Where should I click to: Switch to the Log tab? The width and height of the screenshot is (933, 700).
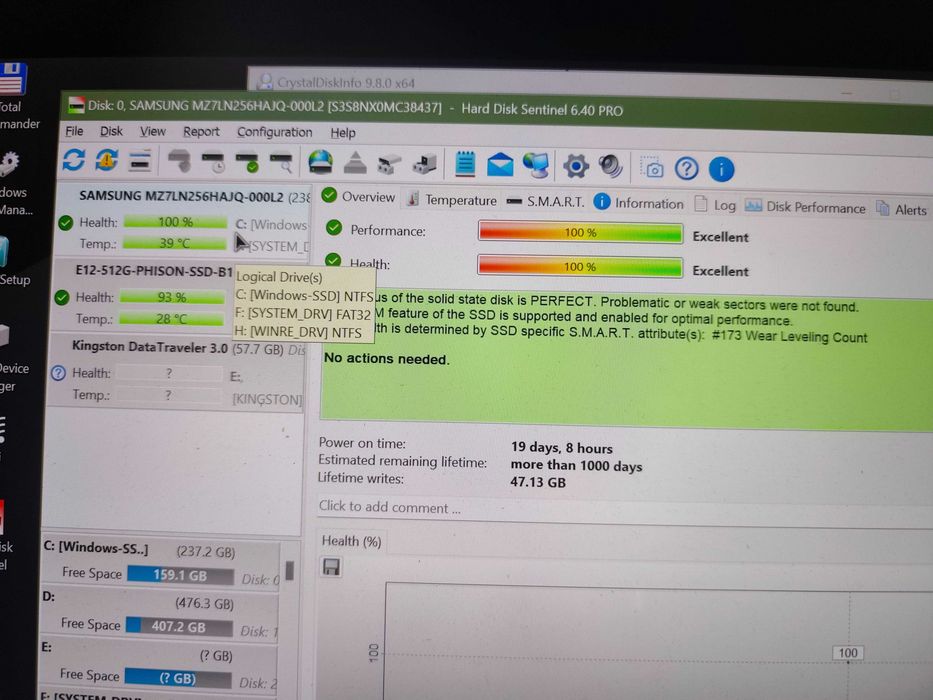point(716,205)
